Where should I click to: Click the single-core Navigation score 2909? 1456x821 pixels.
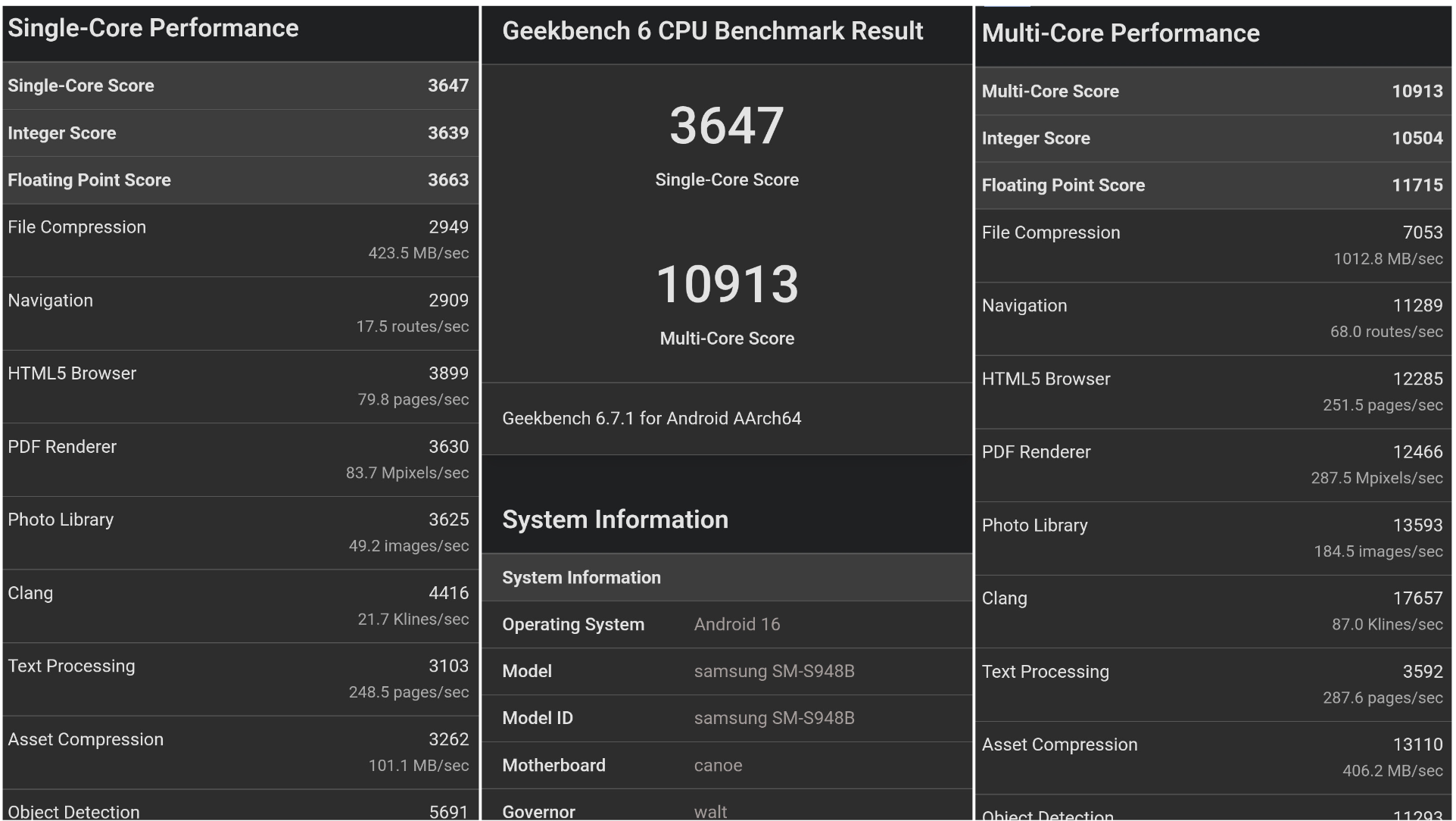click(449, 301)
